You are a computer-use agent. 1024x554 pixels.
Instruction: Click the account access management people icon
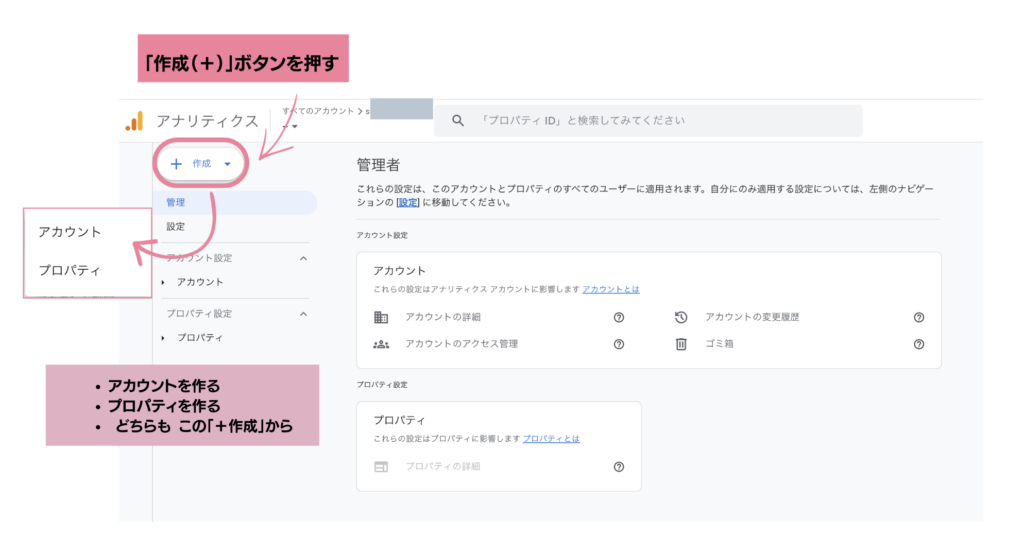(381, 344)
